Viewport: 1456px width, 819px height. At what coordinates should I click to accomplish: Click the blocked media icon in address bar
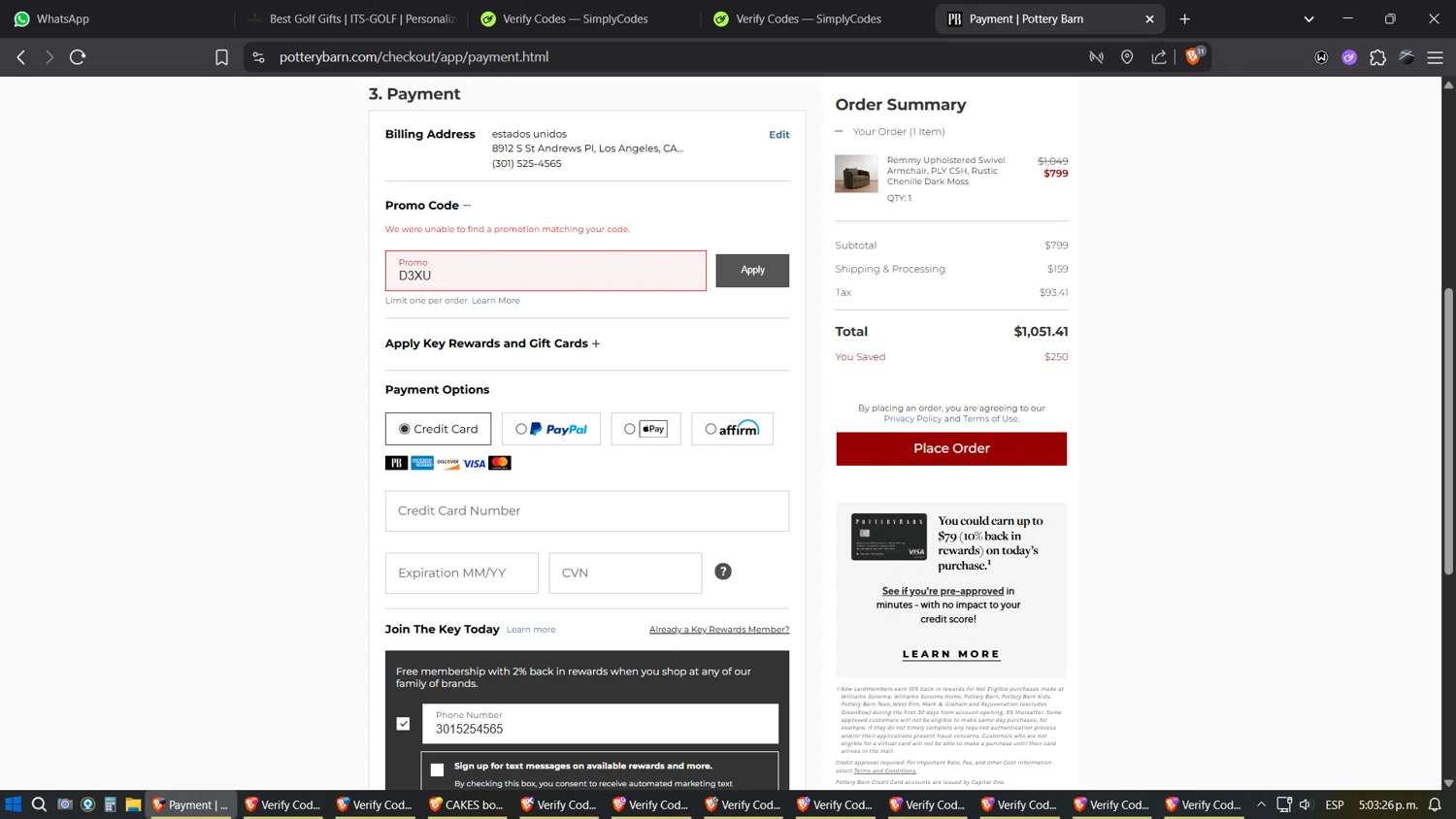tap(1097, 57)
